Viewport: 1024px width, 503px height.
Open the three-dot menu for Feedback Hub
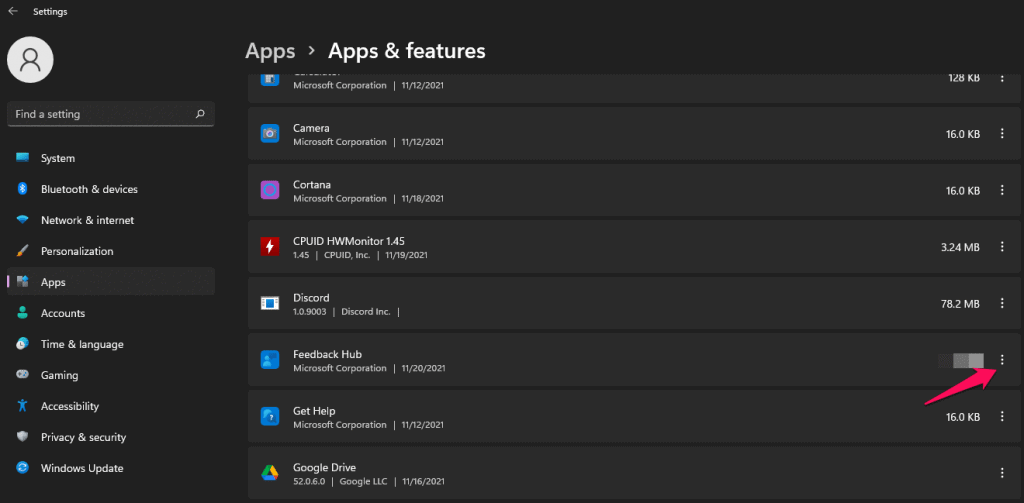[x=1002, y=360]
